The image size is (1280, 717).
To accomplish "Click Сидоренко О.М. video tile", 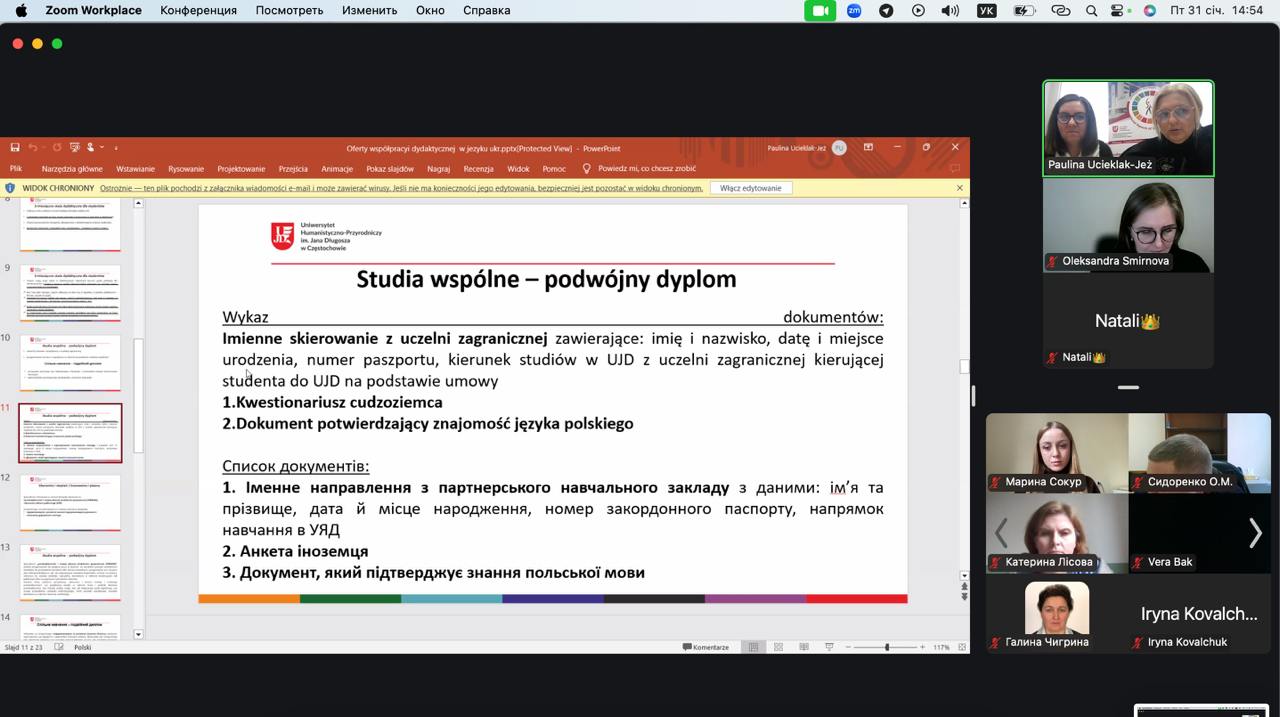I will (1200, 453).
